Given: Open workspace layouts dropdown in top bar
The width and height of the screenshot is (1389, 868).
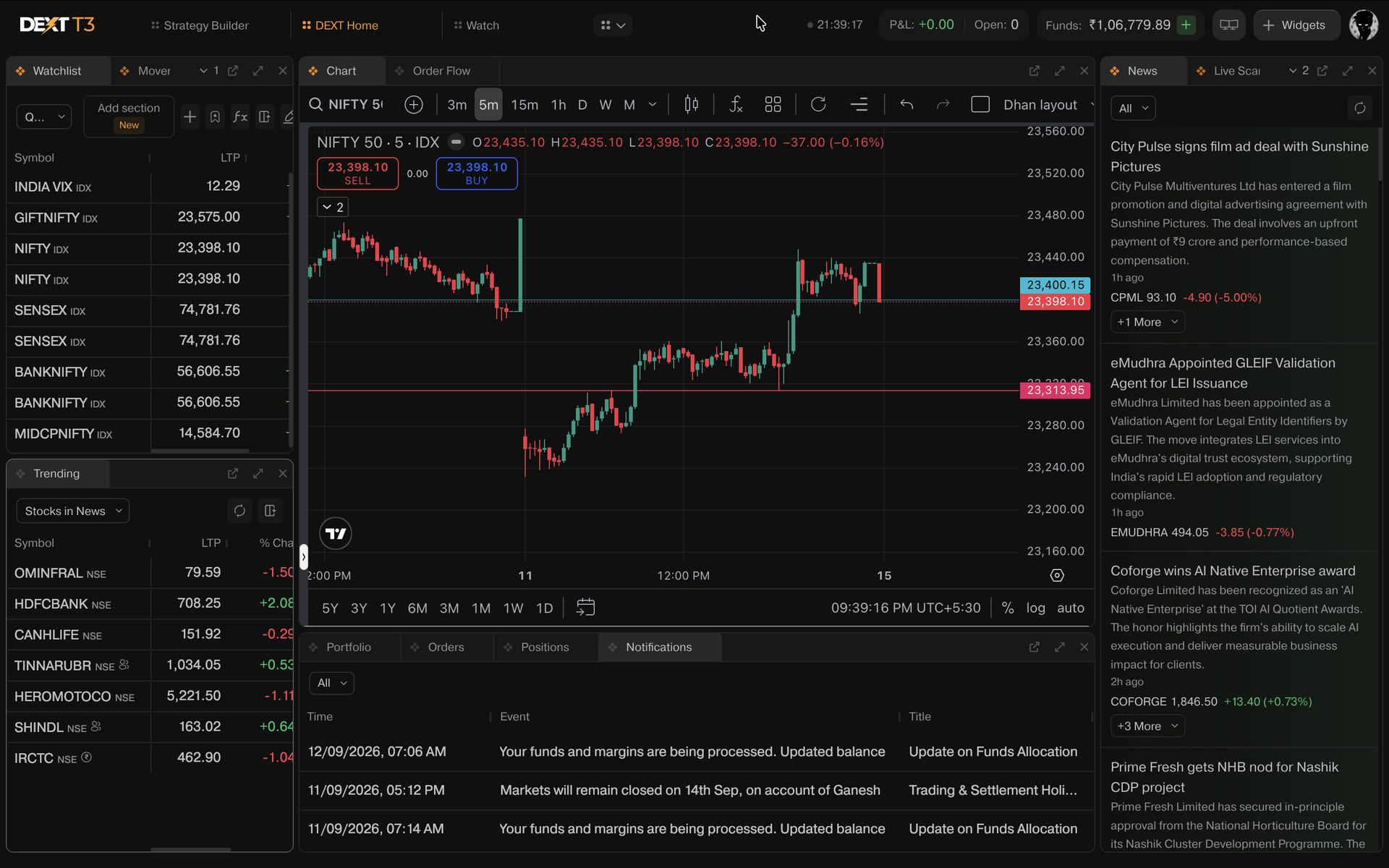Looking at the screenshot, I should pyautogui.click(x=612, y=25).
